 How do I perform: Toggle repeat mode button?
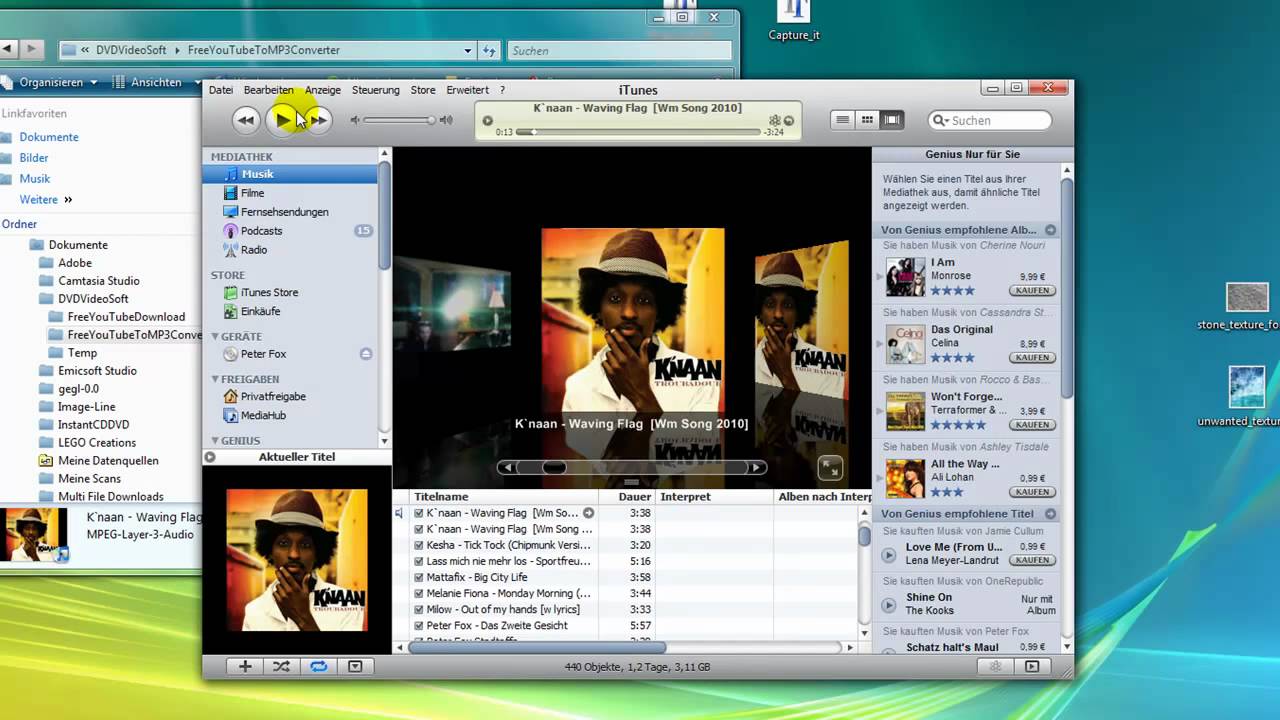(x=318, y=666)
